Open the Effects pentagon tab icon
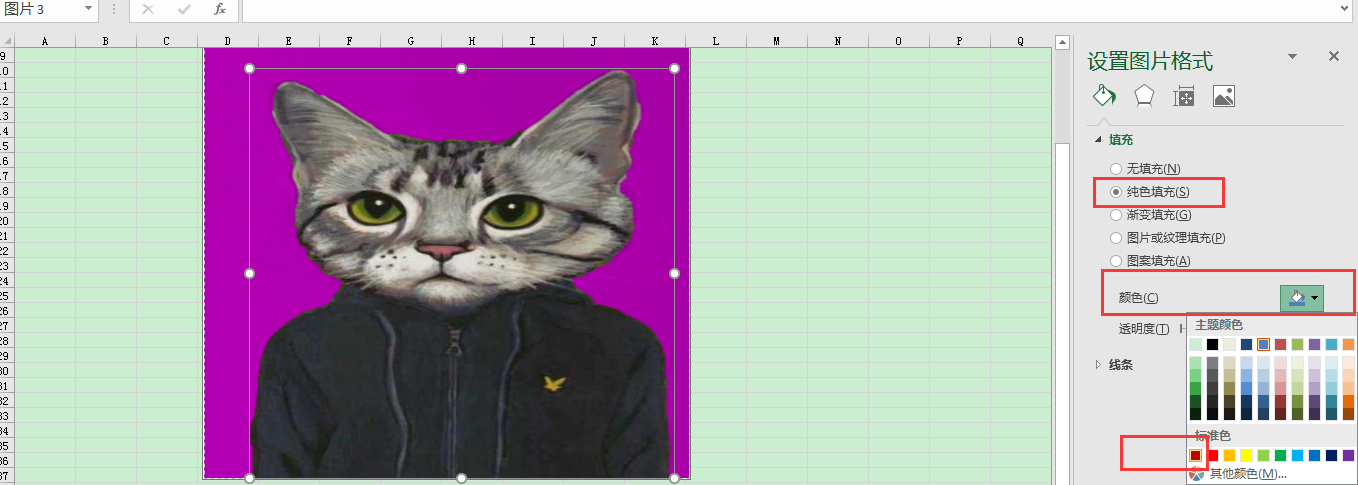The width and height of the screenshot is (1358, 485). pos(1144,96)
